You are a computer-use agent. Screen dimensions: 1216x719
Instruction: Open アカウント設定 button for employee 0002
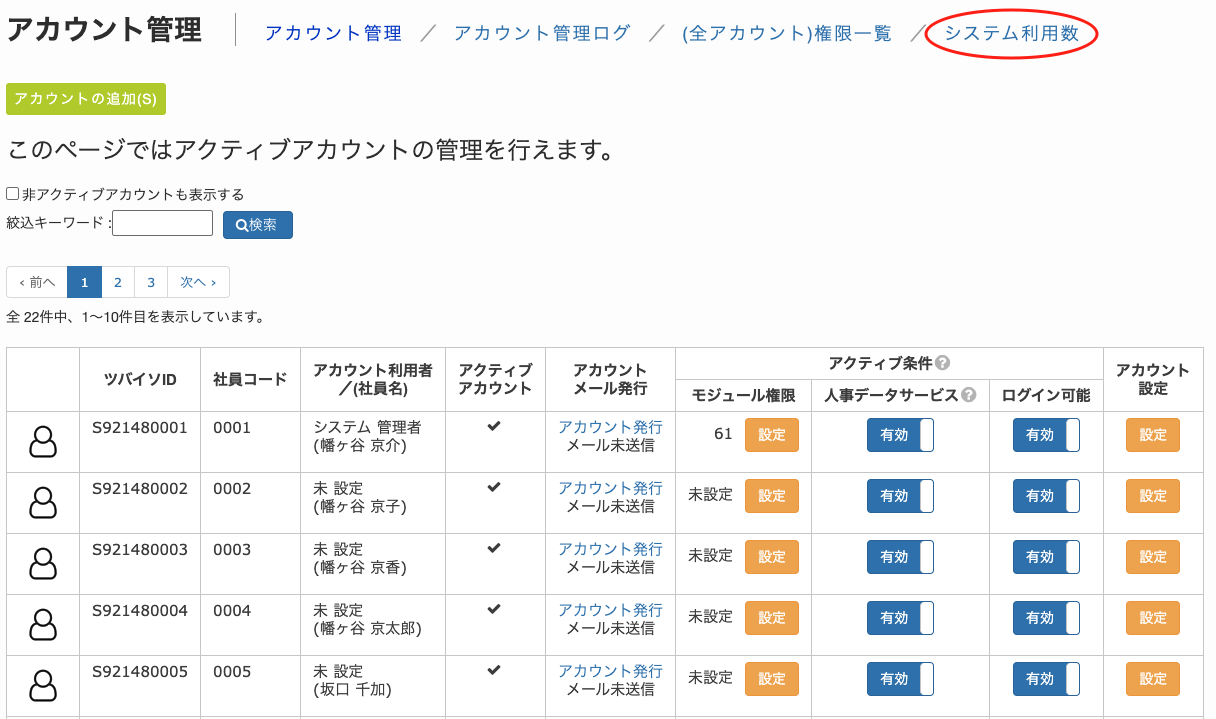(1153, 496)
